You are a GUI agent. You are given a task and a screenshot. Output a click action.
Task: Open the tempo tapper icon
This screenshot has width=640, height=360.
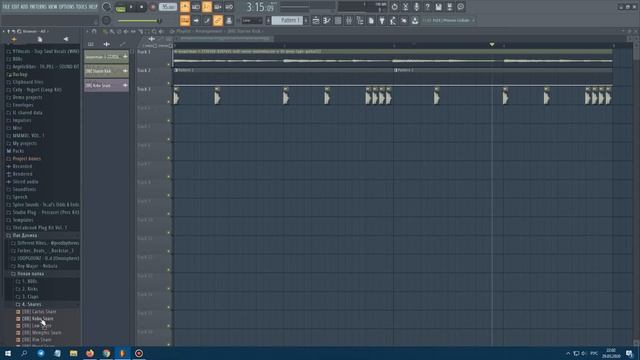[x=393, y=20]
